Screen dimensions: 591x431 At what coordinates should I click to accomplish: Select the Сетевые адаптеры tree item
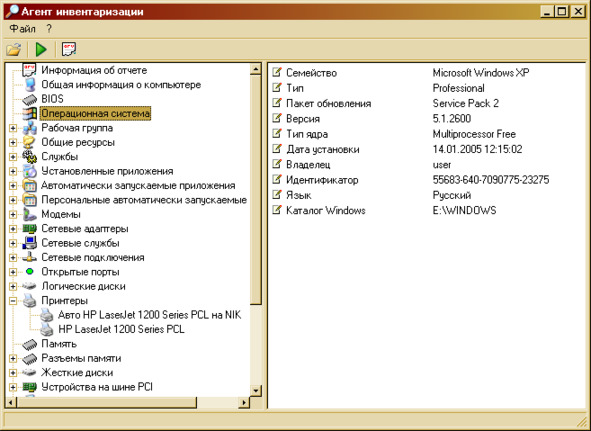click(85, 229)
